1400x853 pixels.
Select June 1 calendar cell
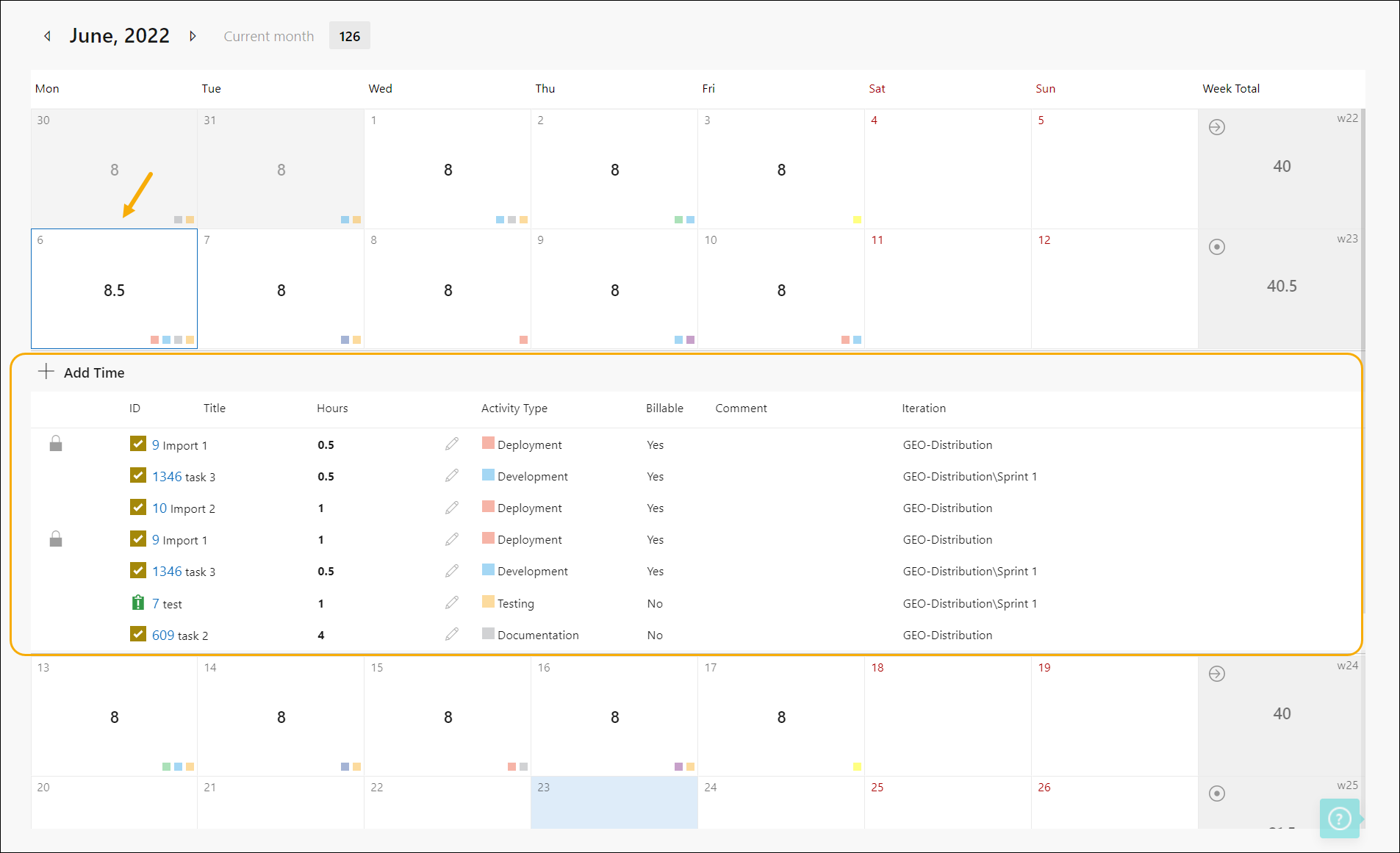click(448, 169)
